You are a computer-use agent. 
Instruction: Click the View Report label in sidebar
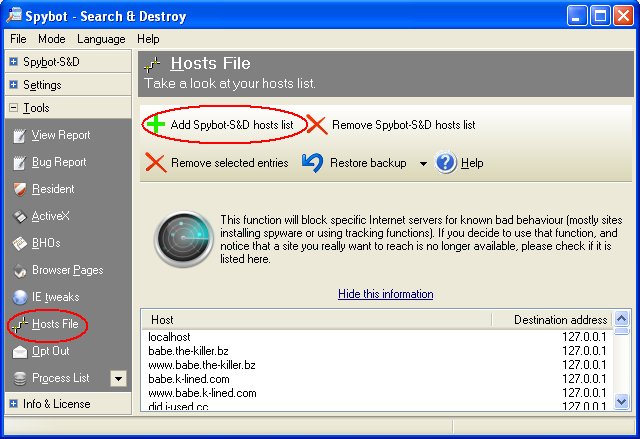pos(61,135)
